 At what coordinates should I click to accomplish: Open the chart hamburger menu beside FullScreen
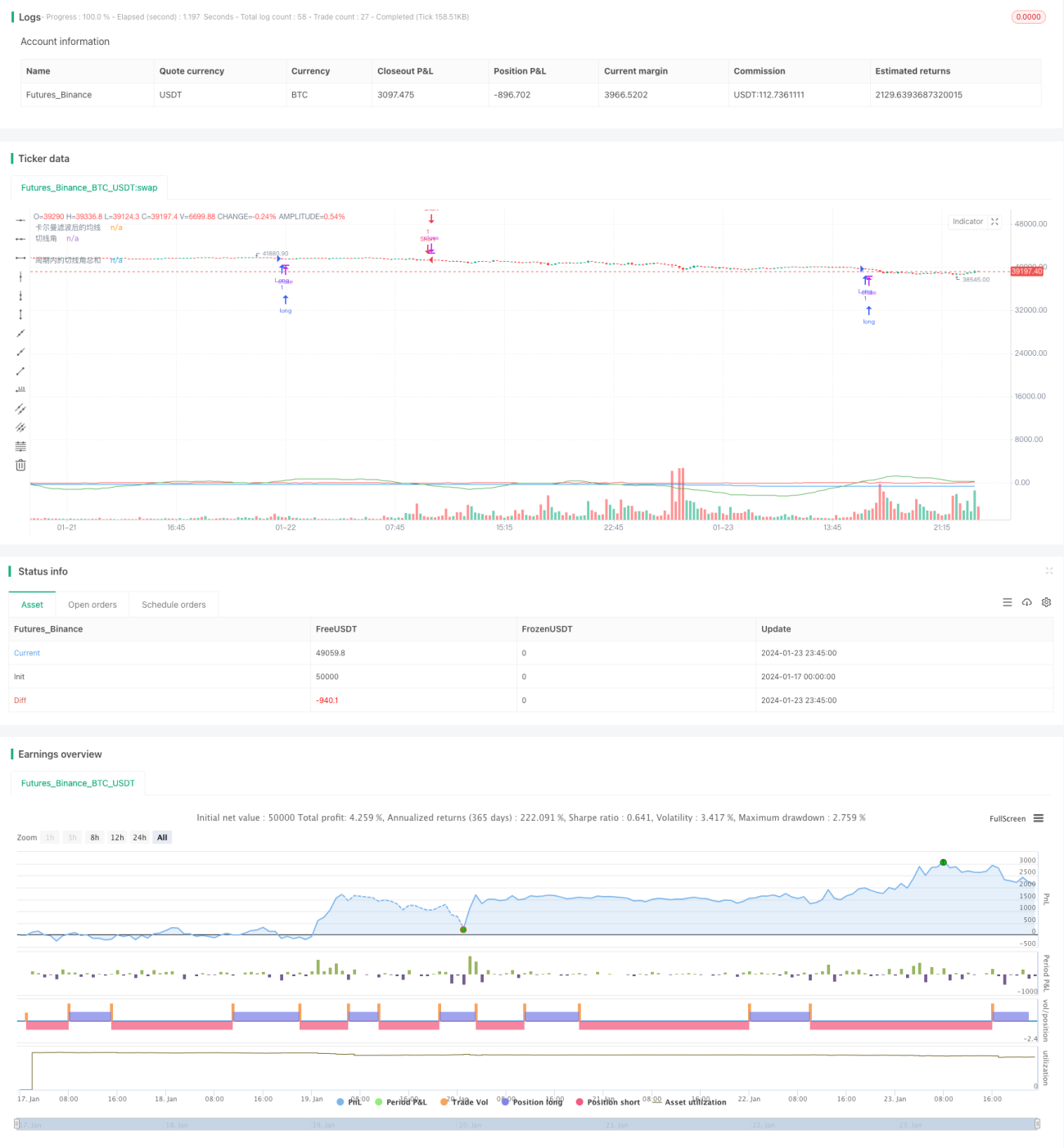click(x=1039, y=818)
